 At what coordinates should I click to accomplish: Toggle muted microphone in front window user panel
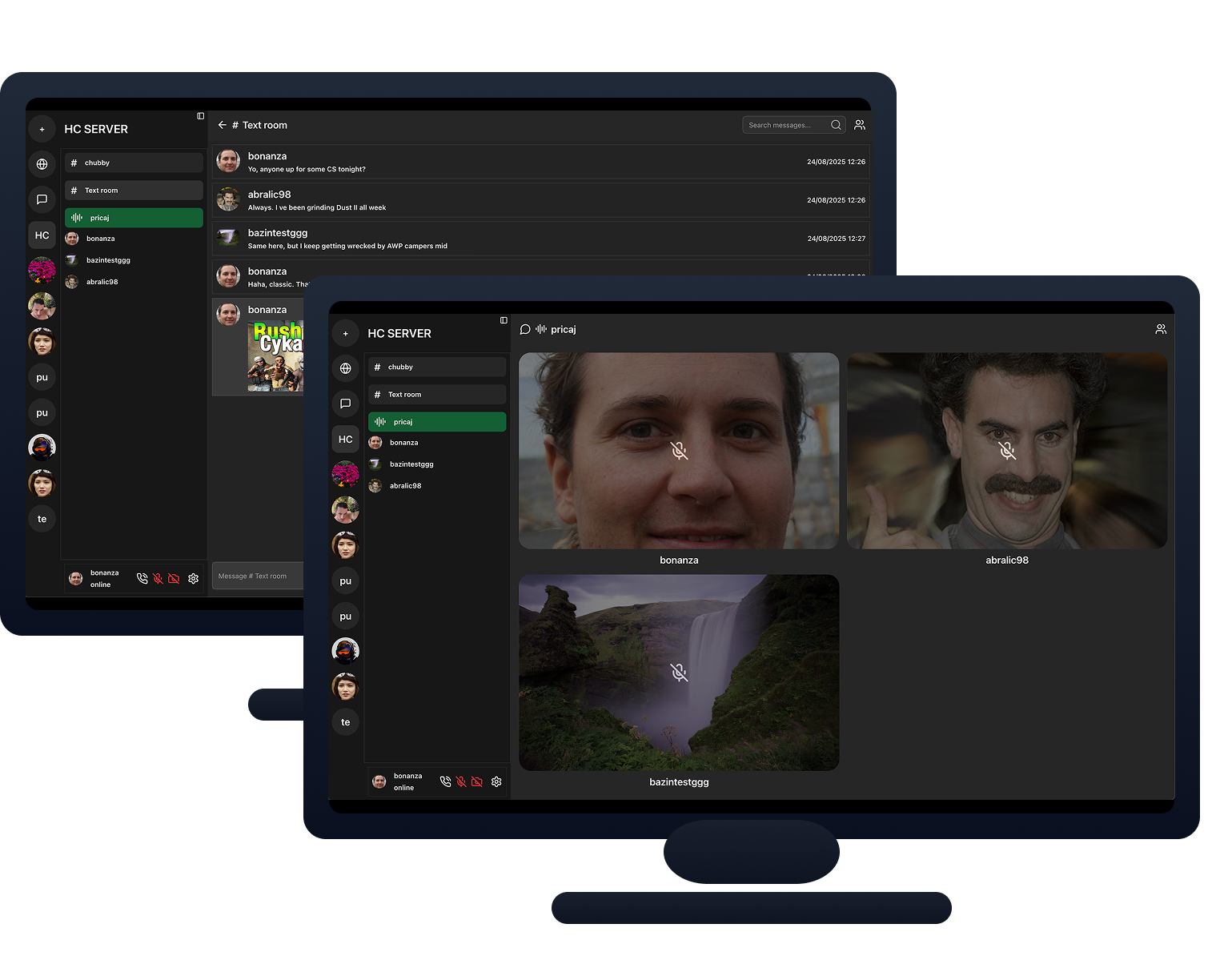pos(461,781)
